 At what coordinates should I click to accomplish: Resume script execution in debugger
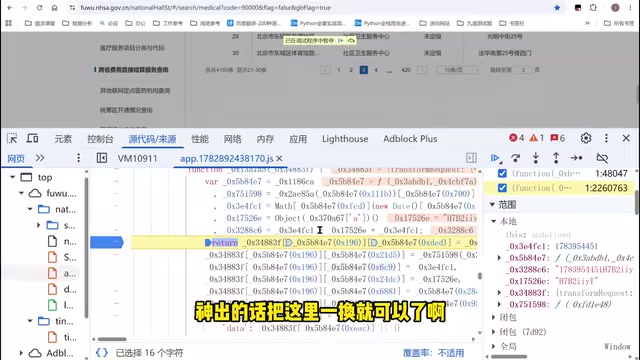(x=496, y=158)
